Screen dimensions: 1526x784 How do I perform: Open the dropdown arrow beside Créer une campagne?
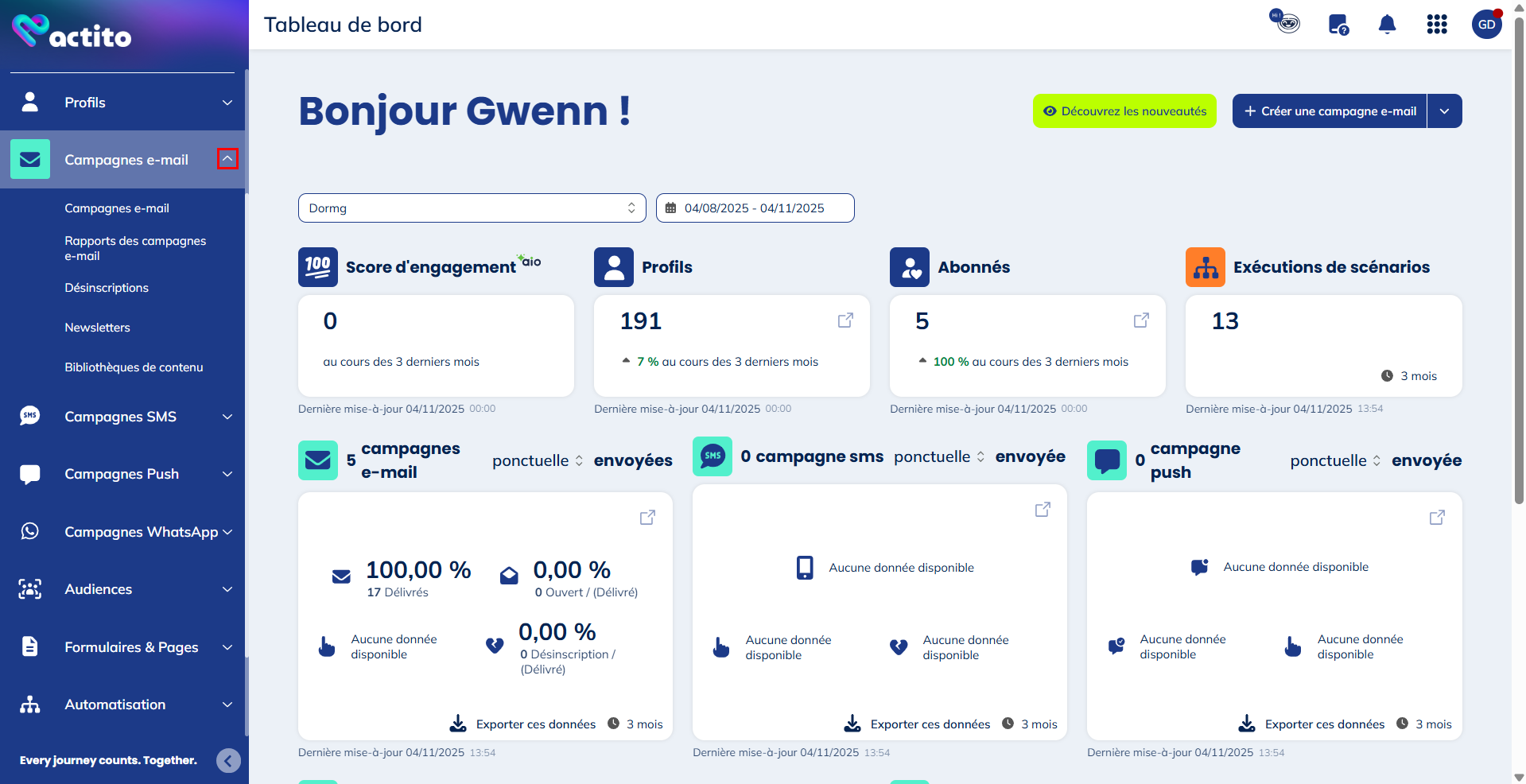point(1445,111)
